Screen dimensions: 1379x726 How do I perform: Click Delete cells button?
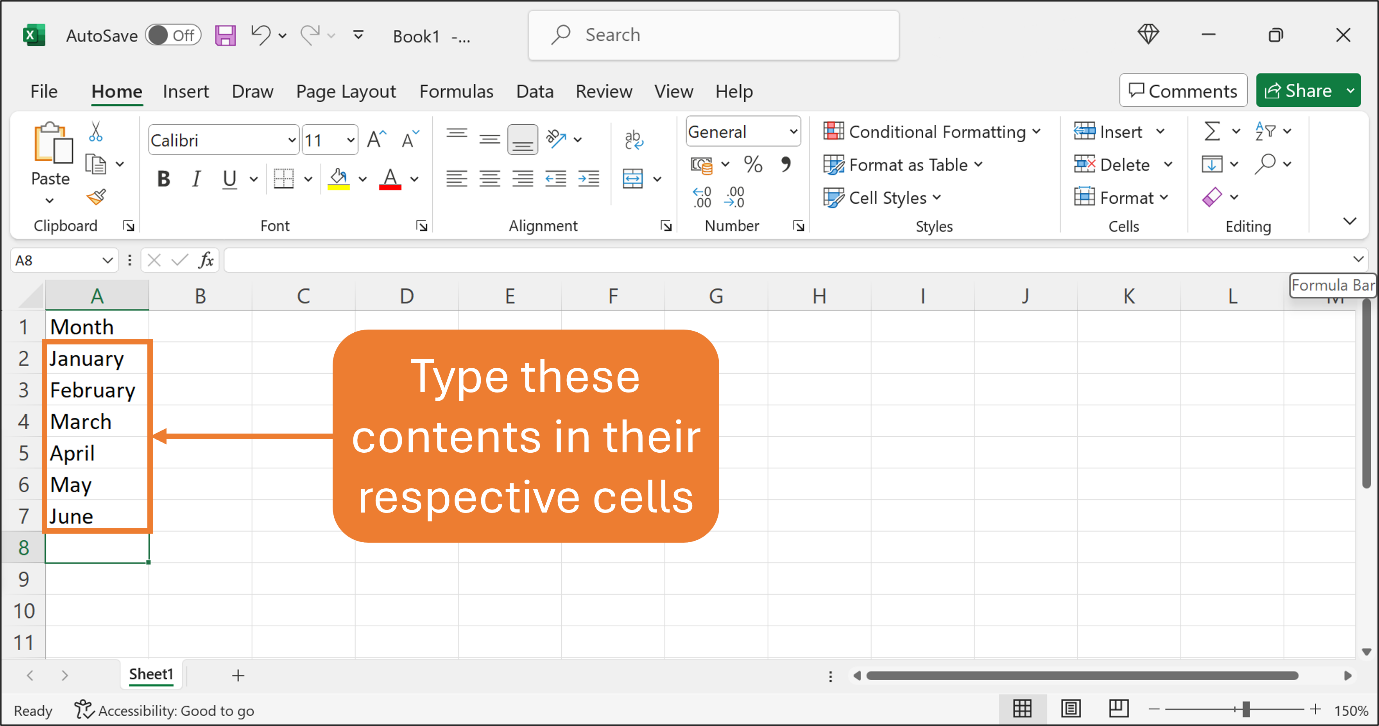point(1112,165)
